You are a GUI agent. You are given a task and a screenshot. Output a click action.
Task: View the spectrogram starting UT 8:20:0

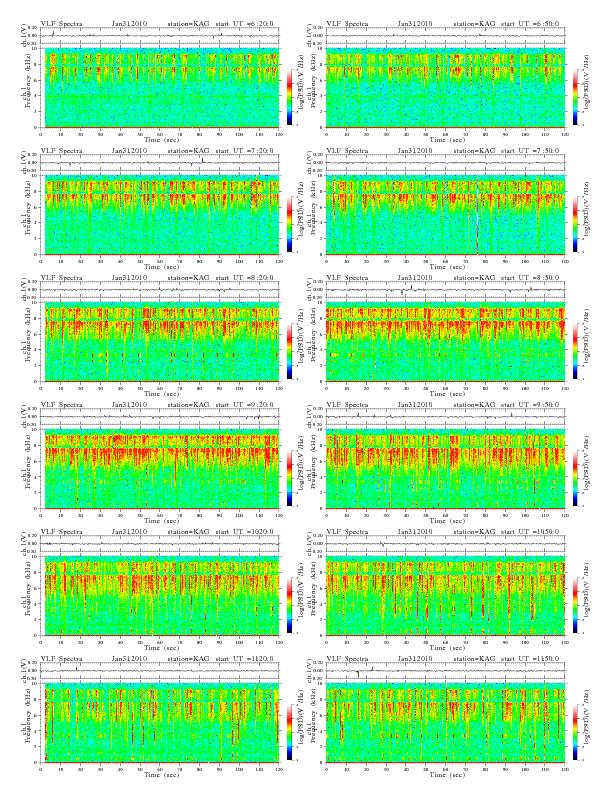coord(160,342)
